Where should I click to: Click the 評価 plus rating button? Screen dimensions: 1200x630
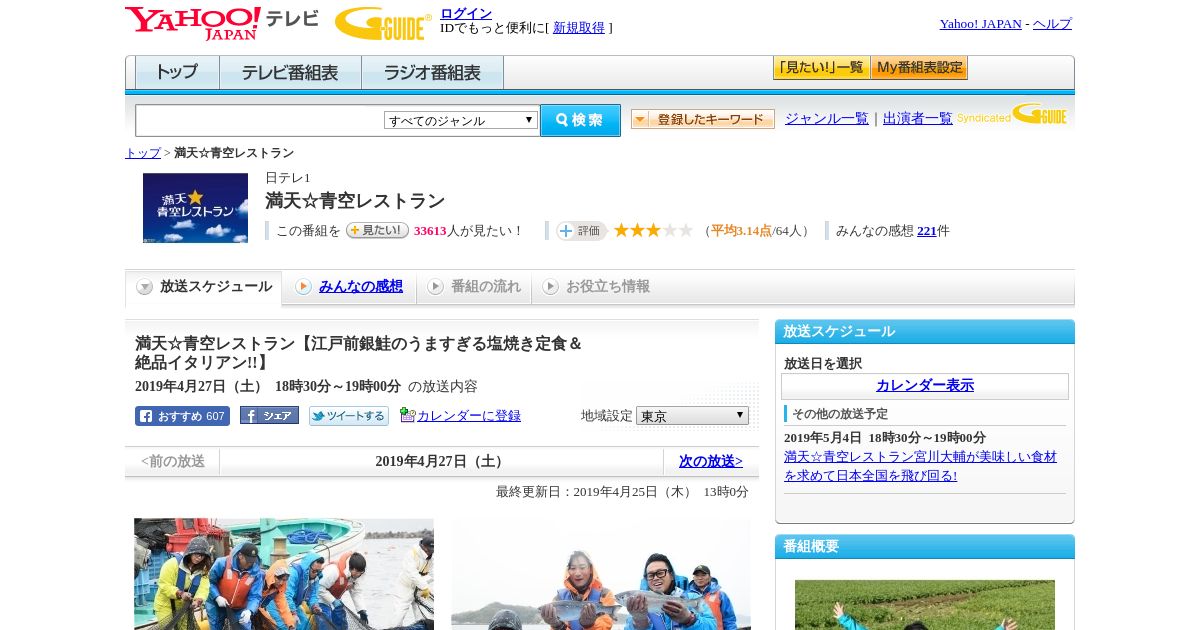click(582, 231)
